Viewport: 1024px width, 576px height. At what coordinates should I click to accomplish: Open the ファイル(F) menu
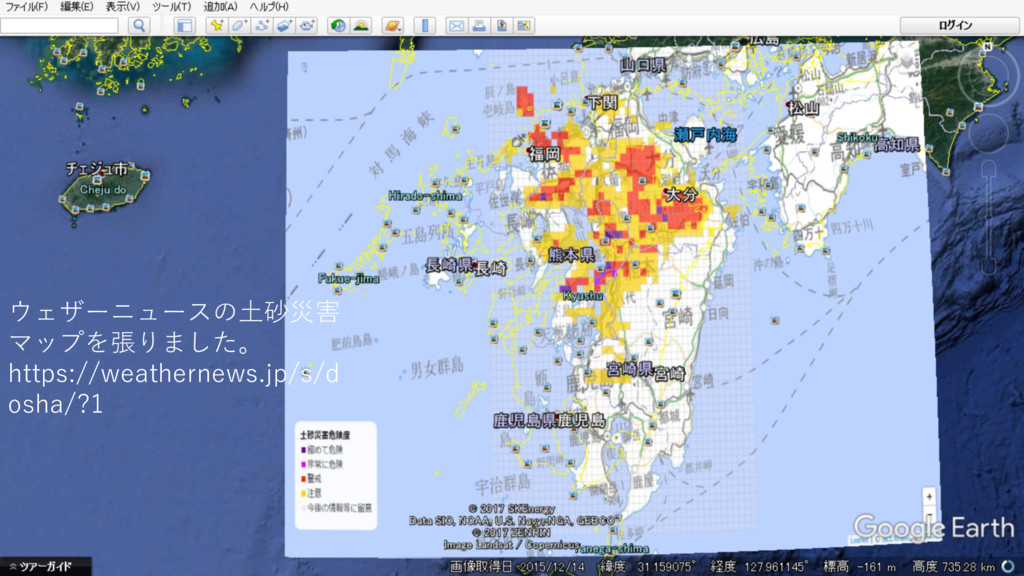click(27, 7)
